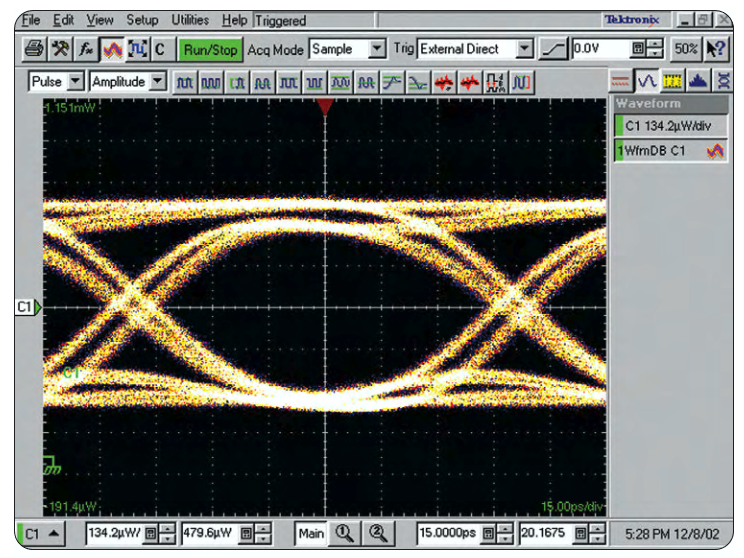Toggle the waveform database color icon
Viewport: 744px width, 558px height.
click(112, 49)
